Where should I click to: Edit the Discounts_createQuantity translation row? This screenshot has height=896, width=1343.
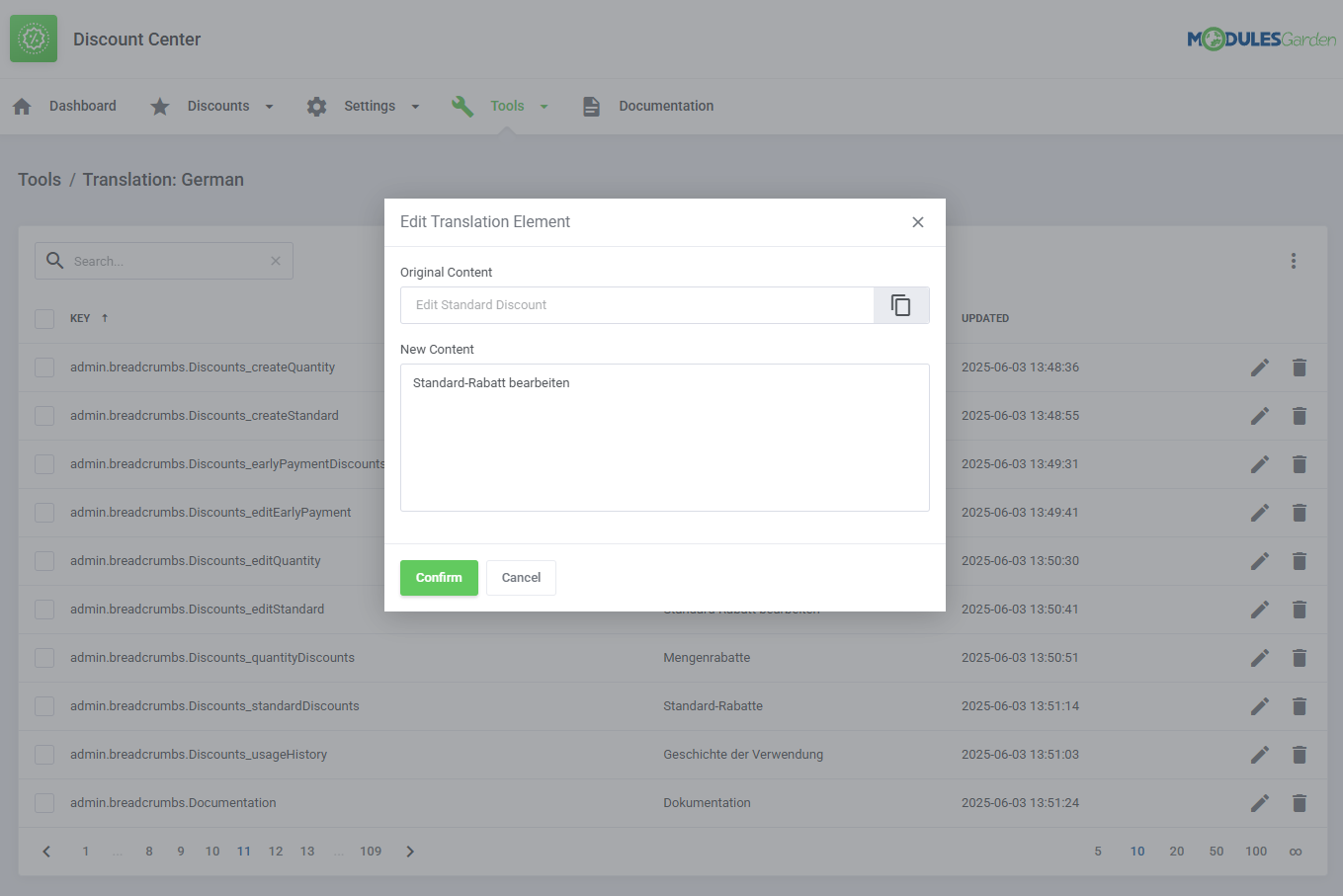pos(1259,367)
